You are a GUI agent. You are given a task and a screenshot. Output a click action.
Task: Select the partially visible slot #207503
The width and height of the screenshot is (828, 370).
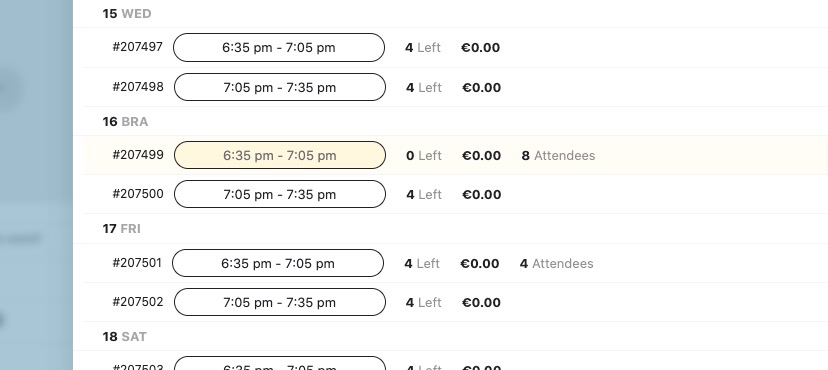(x=280, y=363)
